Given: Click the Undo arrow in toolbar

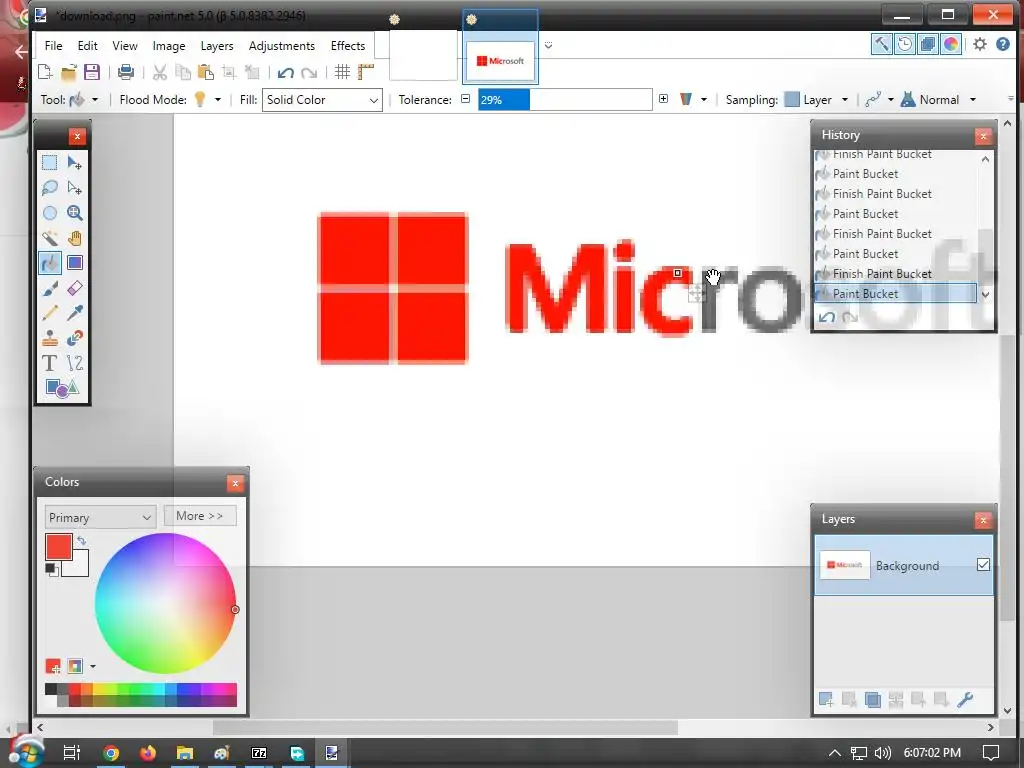Looking at the screenshot, I should (285, 72).
